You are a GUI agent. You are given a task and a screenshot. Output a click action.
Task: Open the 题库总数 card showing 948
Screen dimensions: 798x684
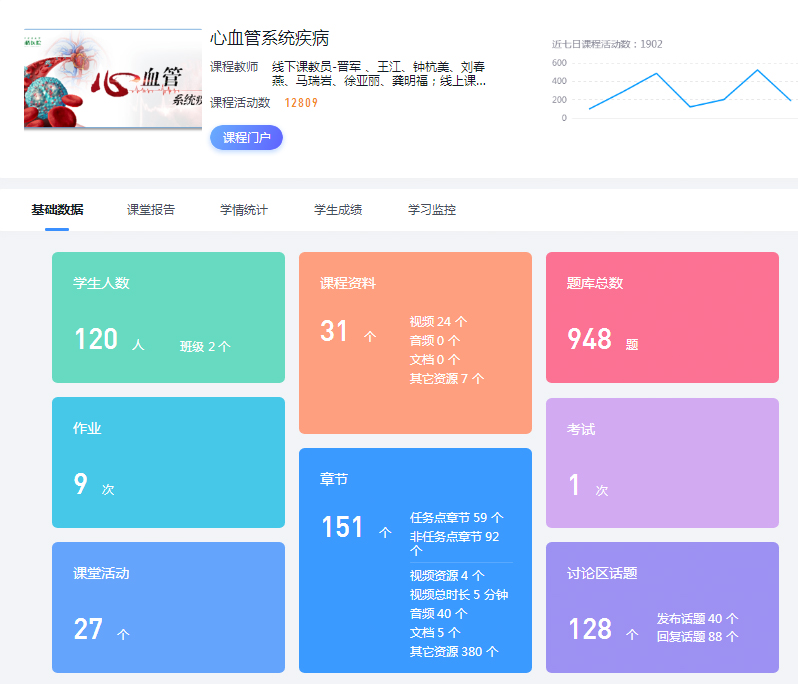point(662,317)
